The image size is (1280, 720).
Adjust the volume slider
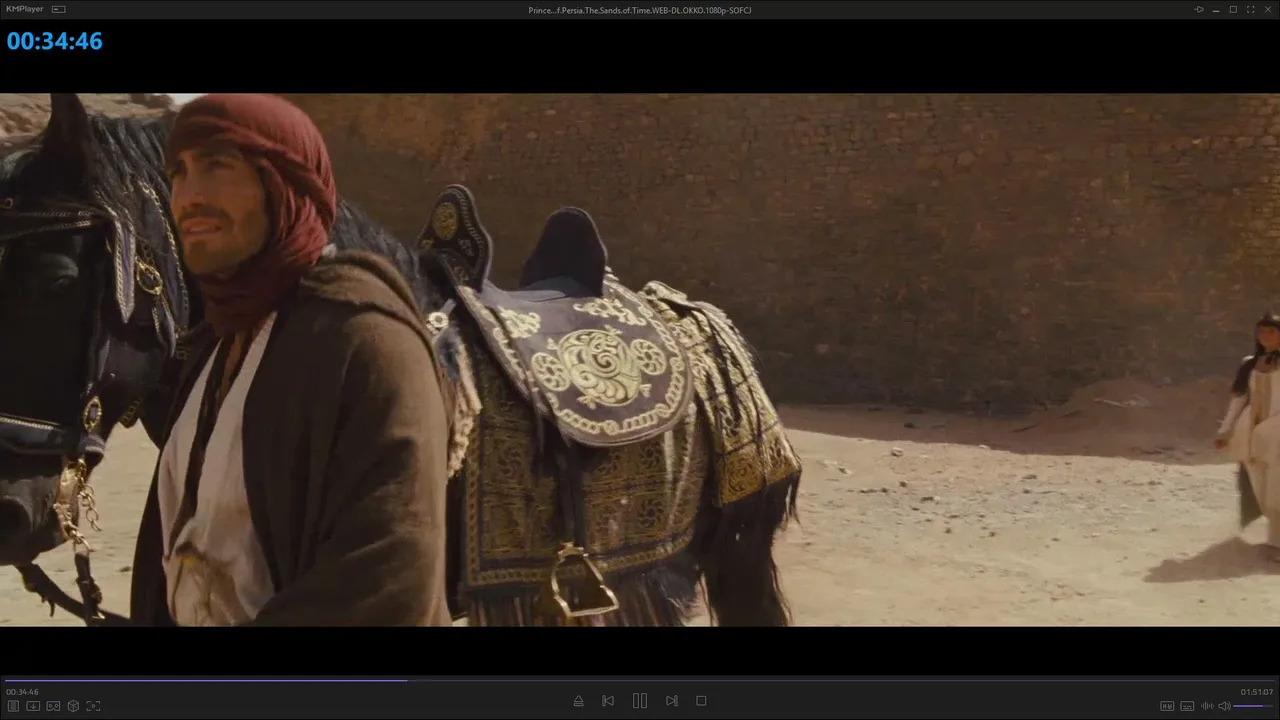(x=1254, y=706)
